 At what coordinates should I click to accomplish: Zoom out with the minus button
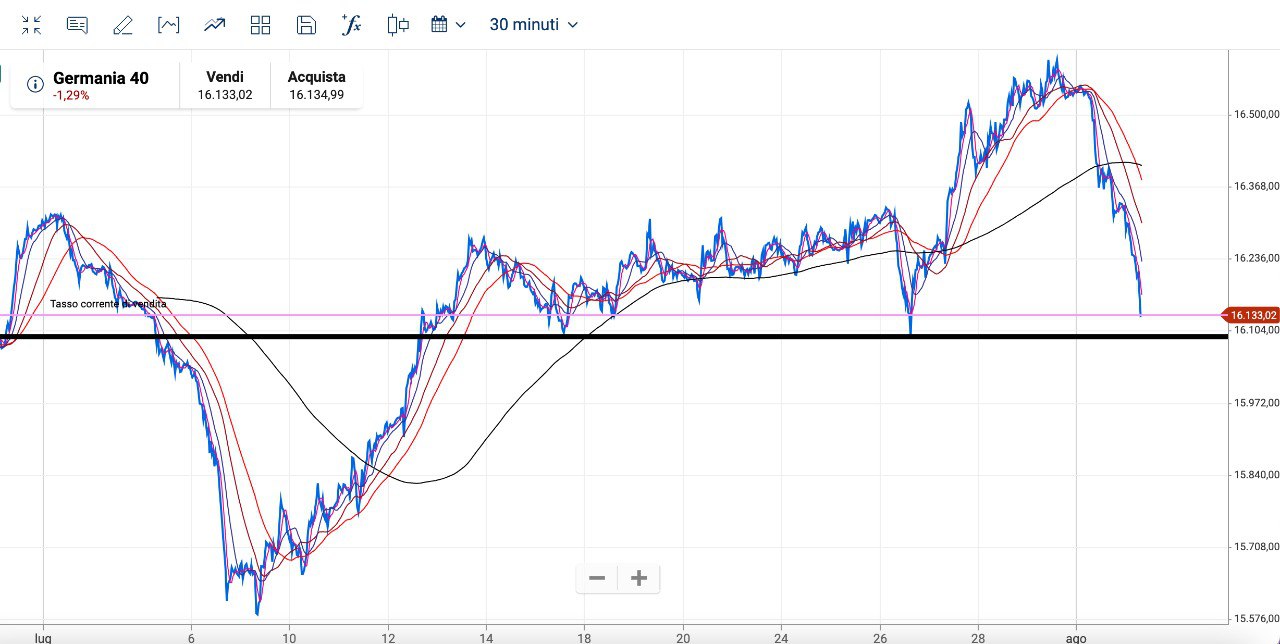597,578
